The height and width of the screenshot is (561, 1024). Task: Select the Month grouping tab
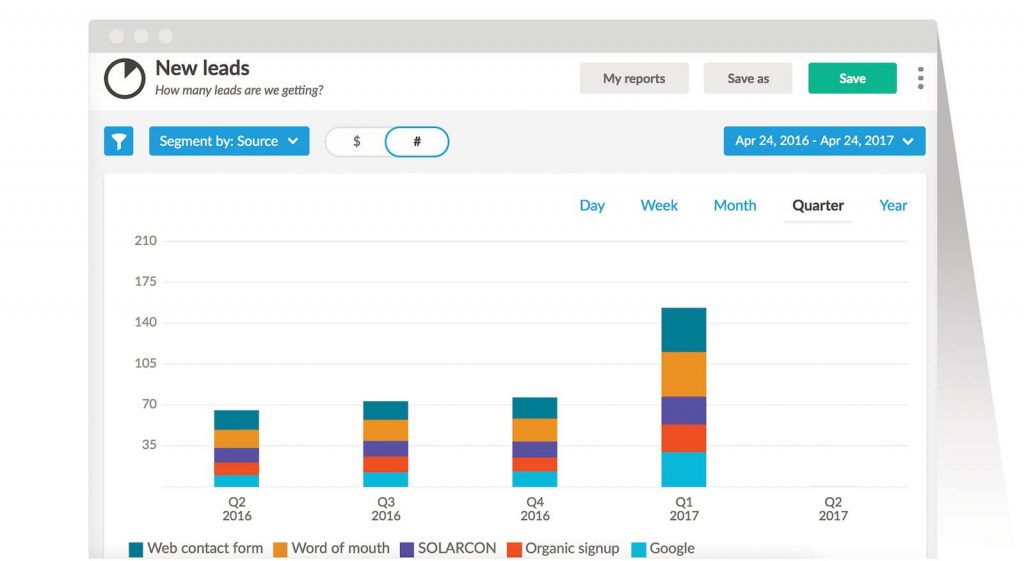[x=735, y=205]
